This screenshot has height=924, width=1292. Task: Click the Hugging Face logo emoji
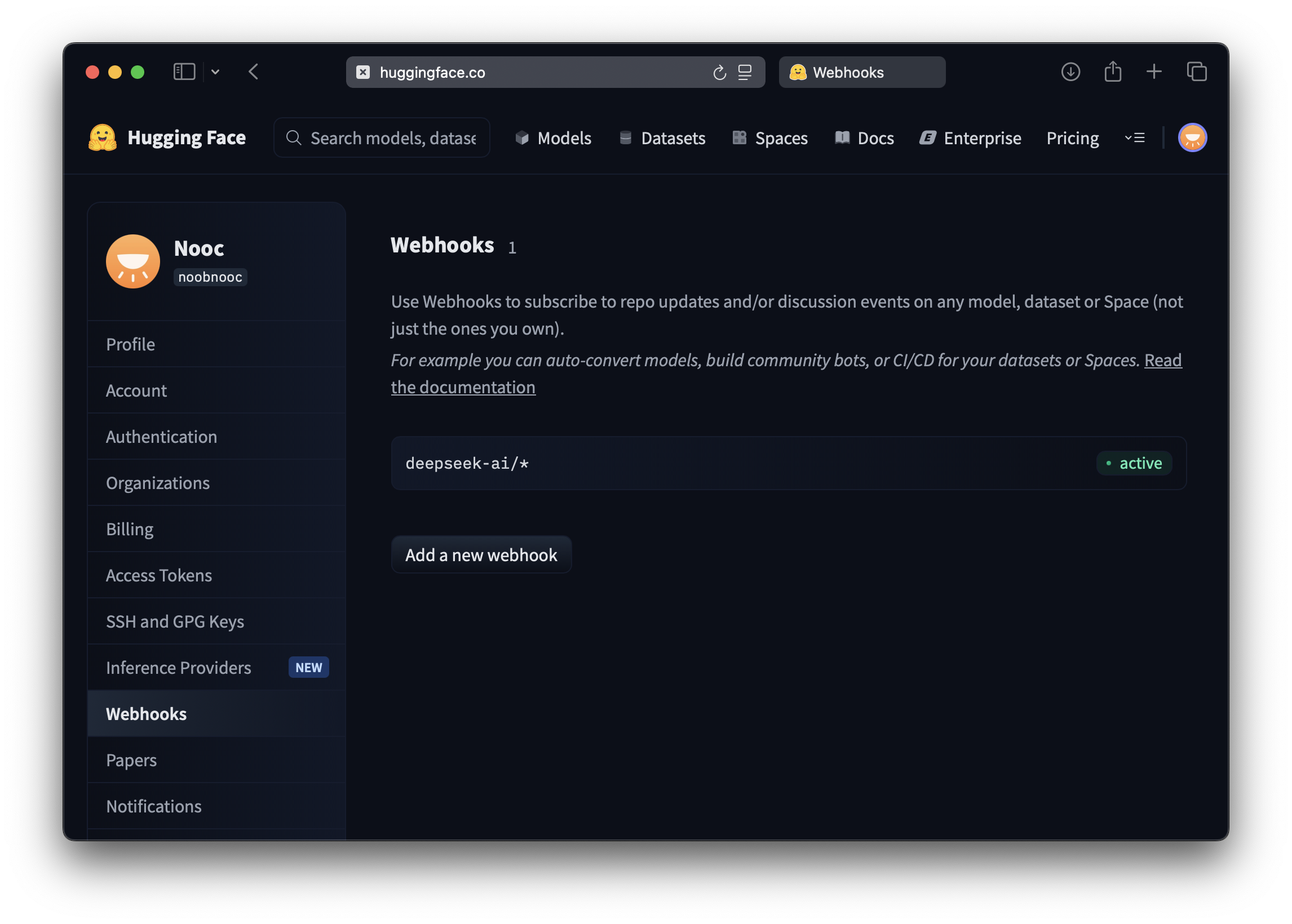coord(103,137)
